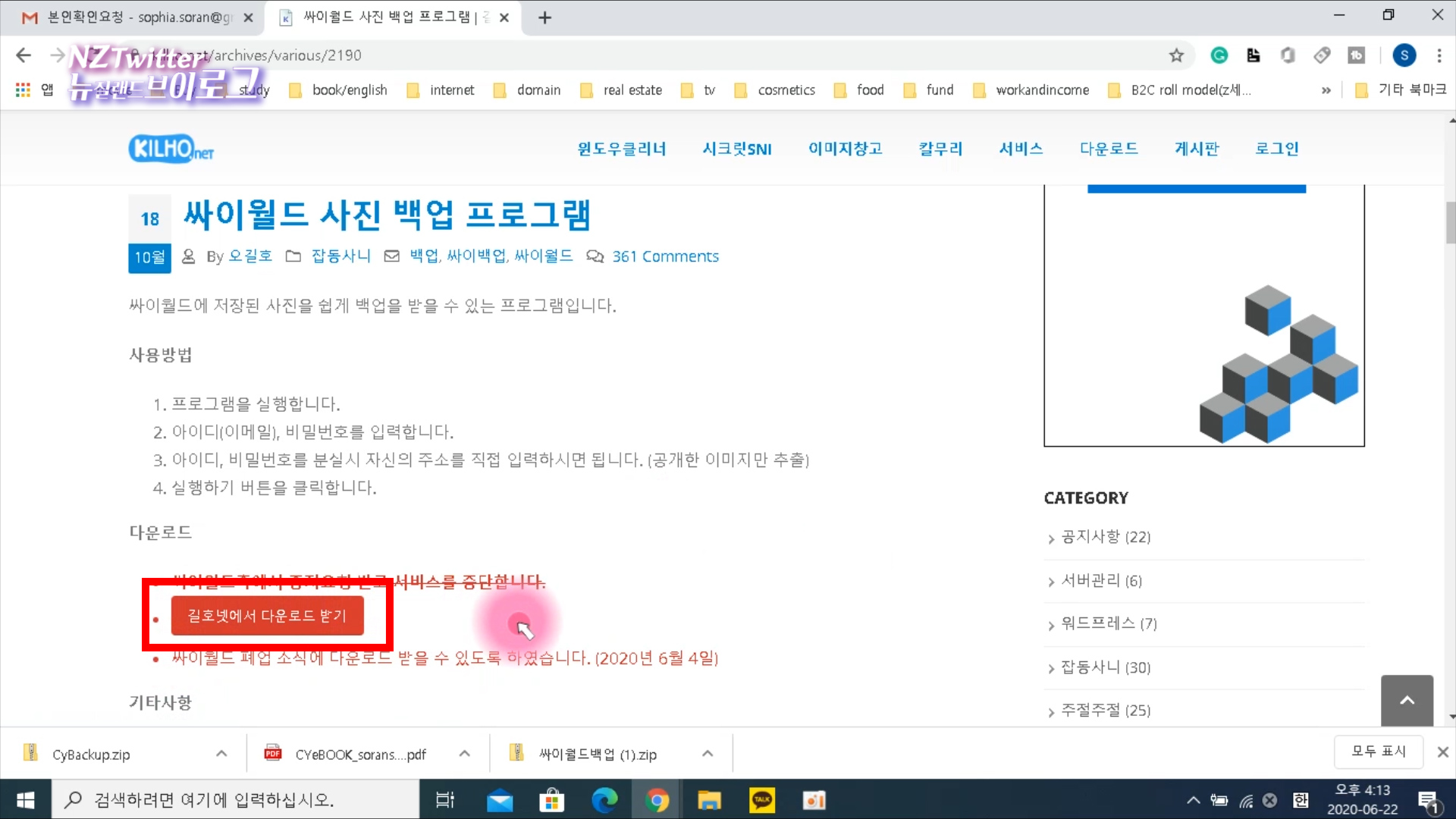Open the book/english bookmark folder

tap(338, 90)
